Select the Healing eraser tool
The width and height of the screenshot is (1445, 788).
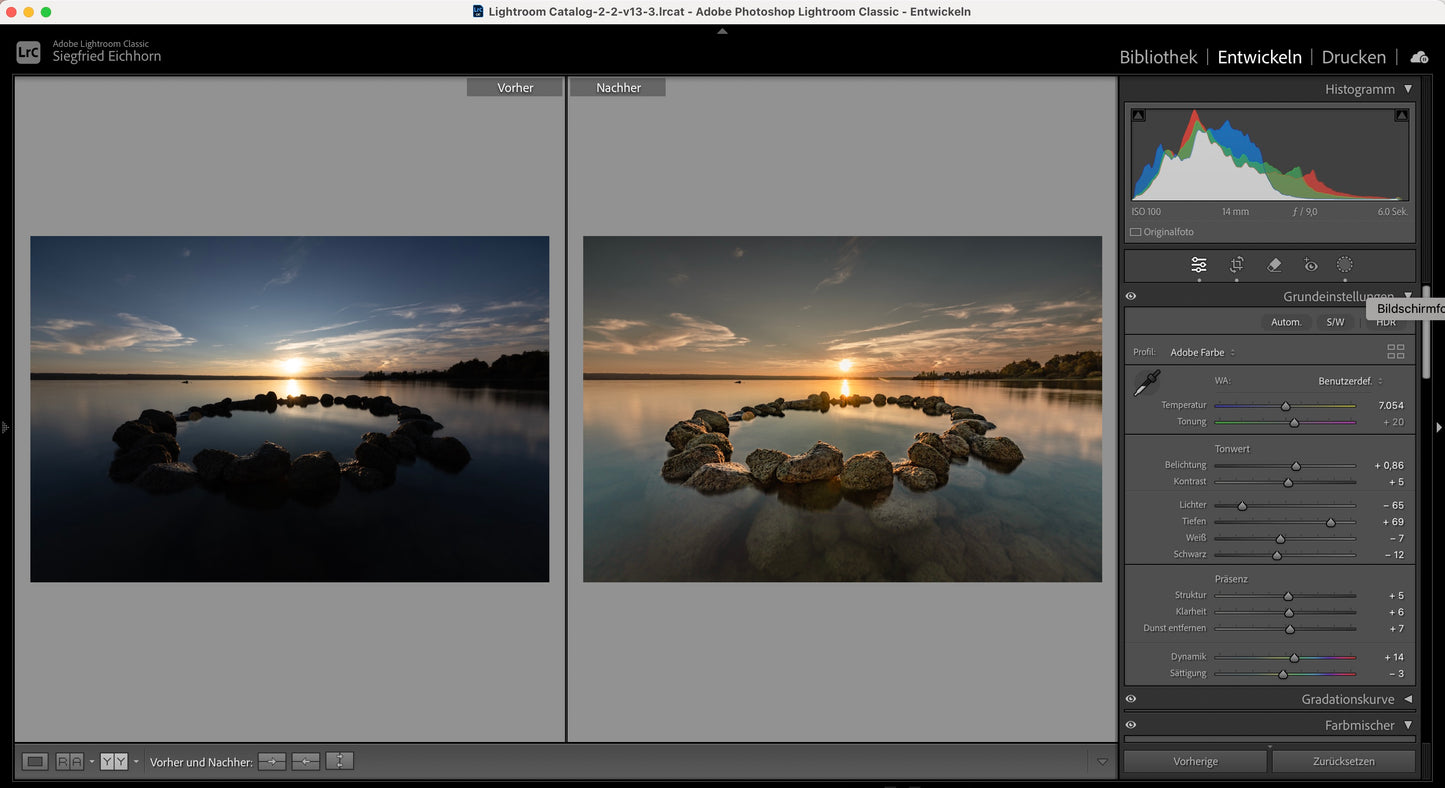click(x=1274, y=265)
